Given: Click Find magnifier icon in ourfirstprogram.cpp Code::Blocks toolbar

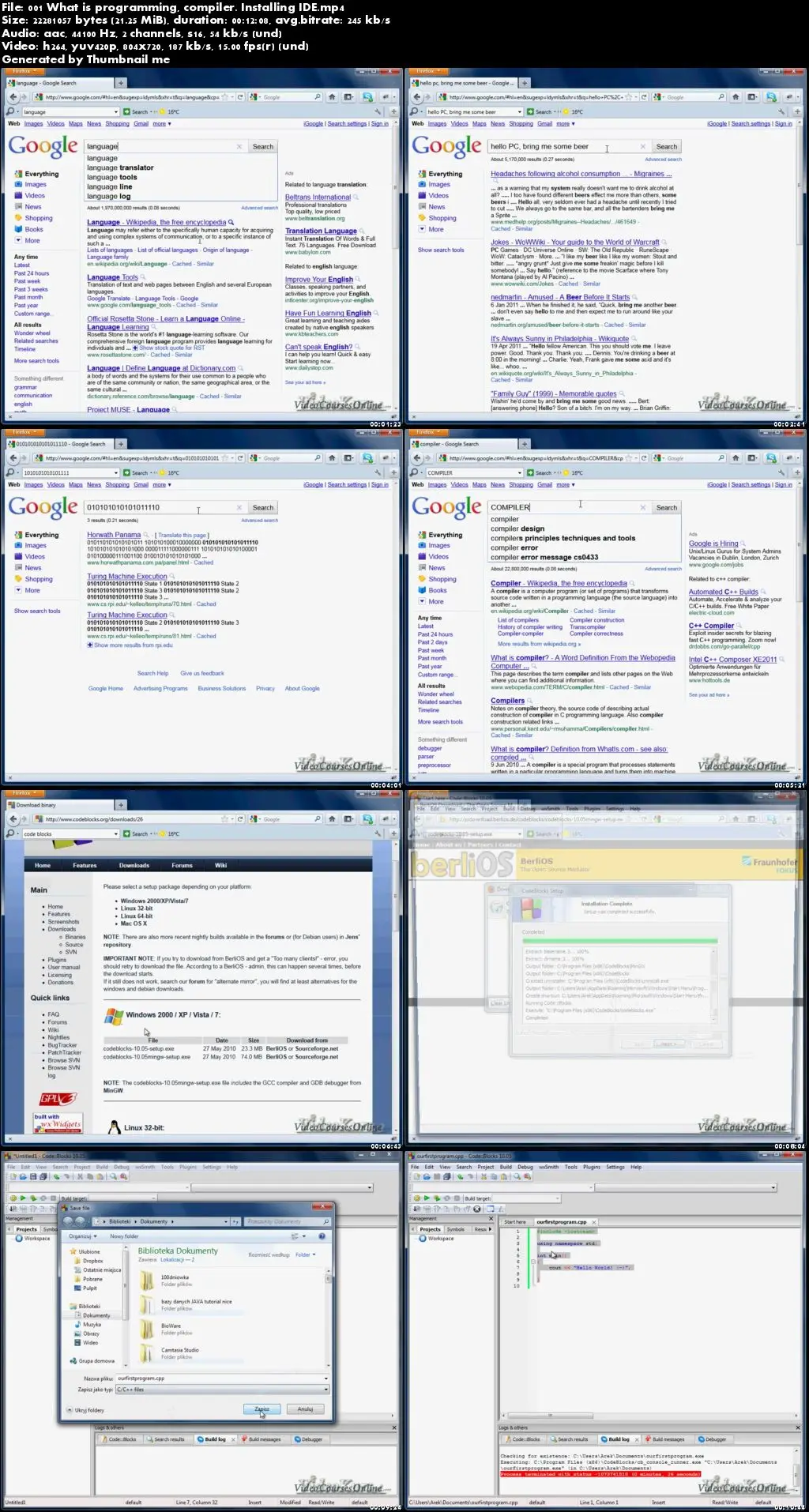Looking at the screenshot, I should coord(518,1176).
